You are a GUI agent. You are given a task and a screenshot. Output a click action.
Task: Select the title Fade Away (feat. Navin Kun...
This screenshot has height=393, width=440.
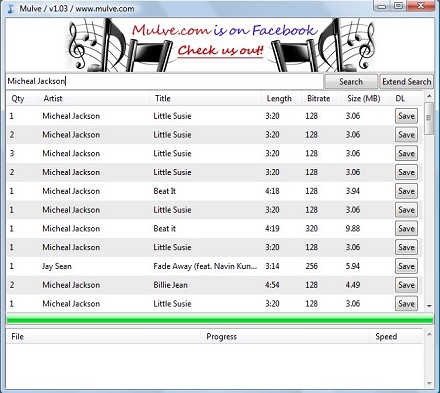pos(205,266)
